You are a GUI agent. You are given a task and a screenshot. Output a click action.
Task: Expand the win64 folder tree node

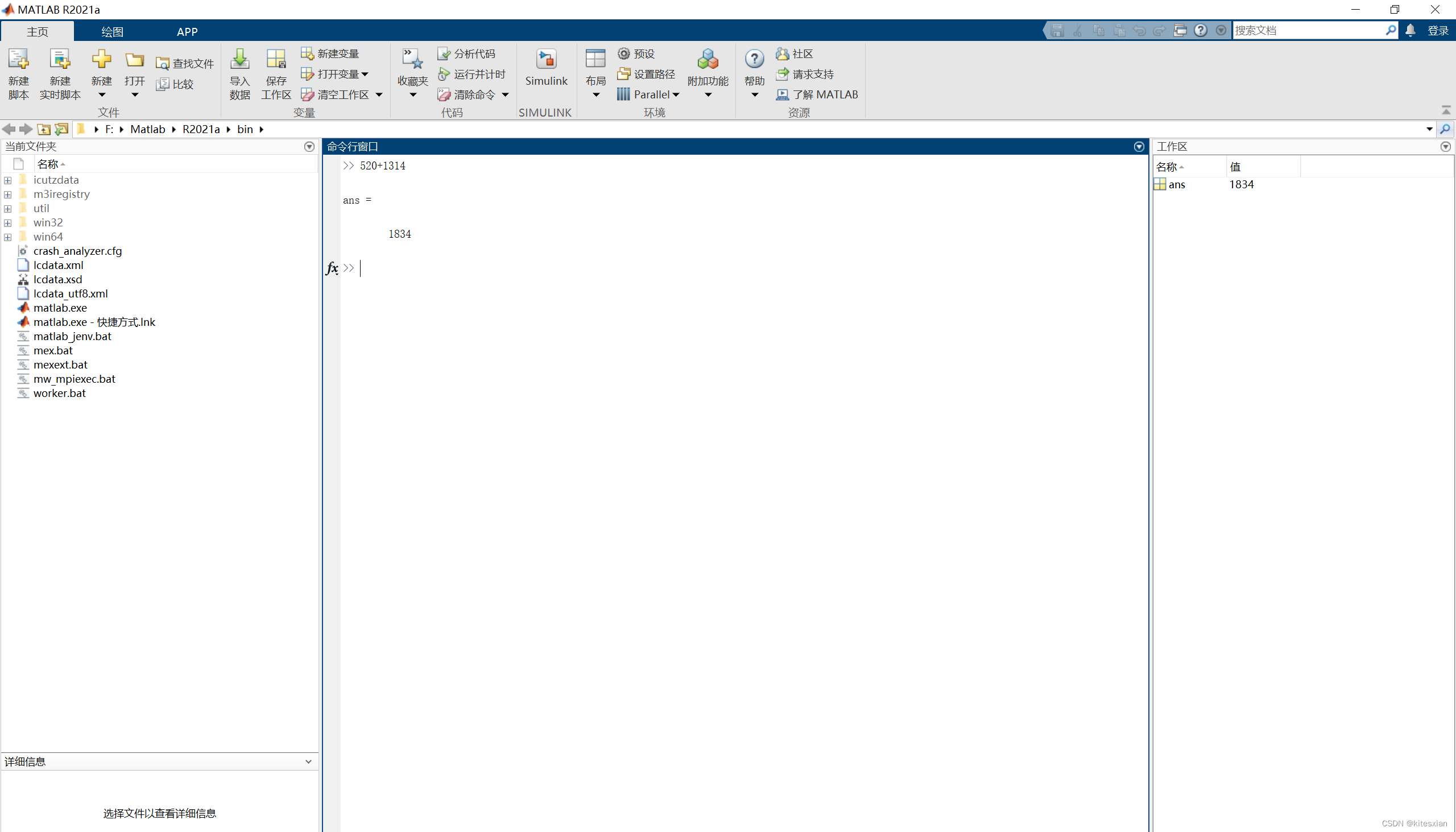(8, 237)
